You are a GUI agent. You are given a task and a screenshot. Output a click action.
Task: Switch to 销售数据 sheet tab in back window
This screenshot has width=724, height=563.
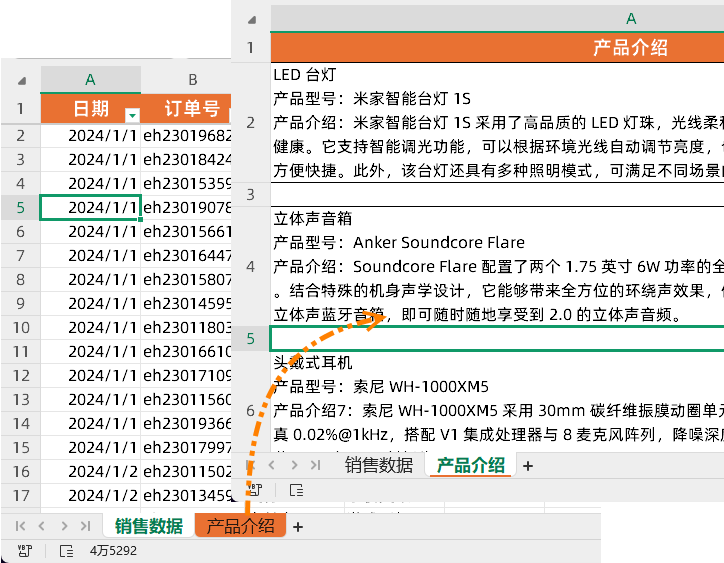pos(149,526)
